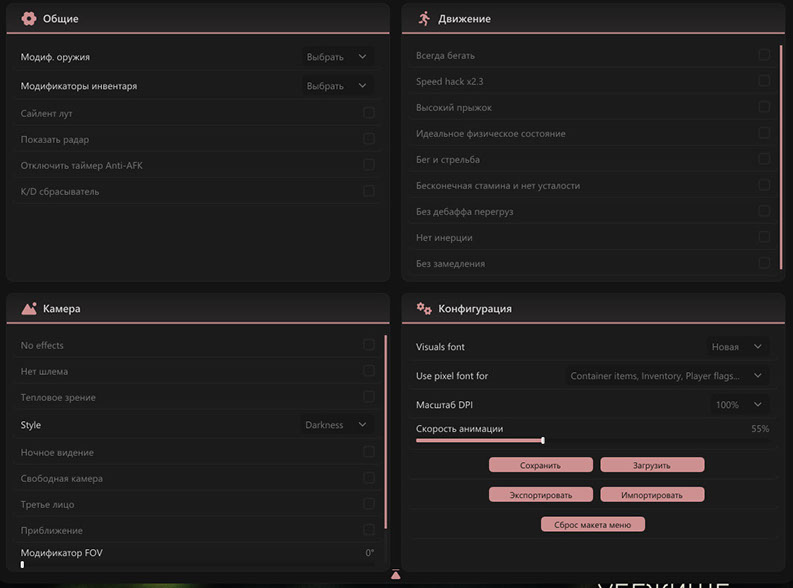The image size is (793, 588).
Task: Click the Модификатор FOV slider handle
Action: click(x=22, y=565)
